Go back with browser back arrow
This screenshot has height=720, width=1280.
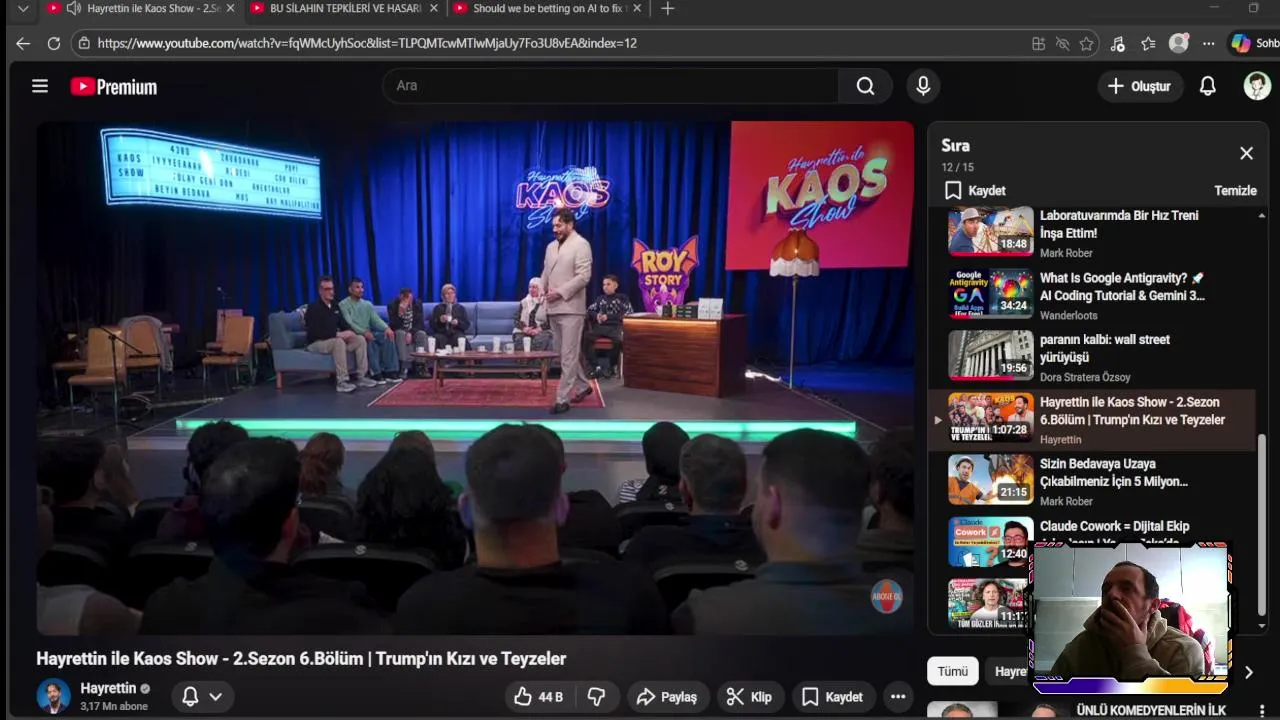pyautogui.click(x=23, y=43)
